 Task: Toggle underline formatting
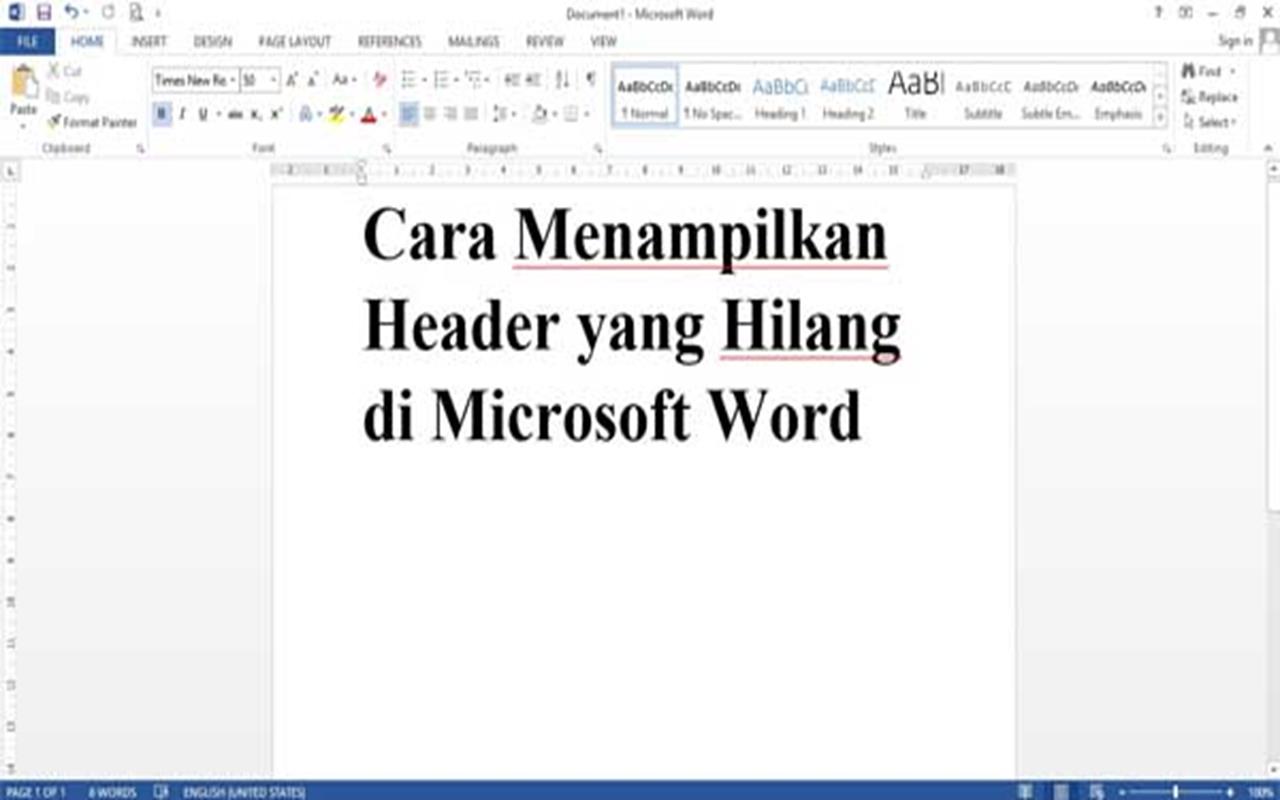coord(203,114)
